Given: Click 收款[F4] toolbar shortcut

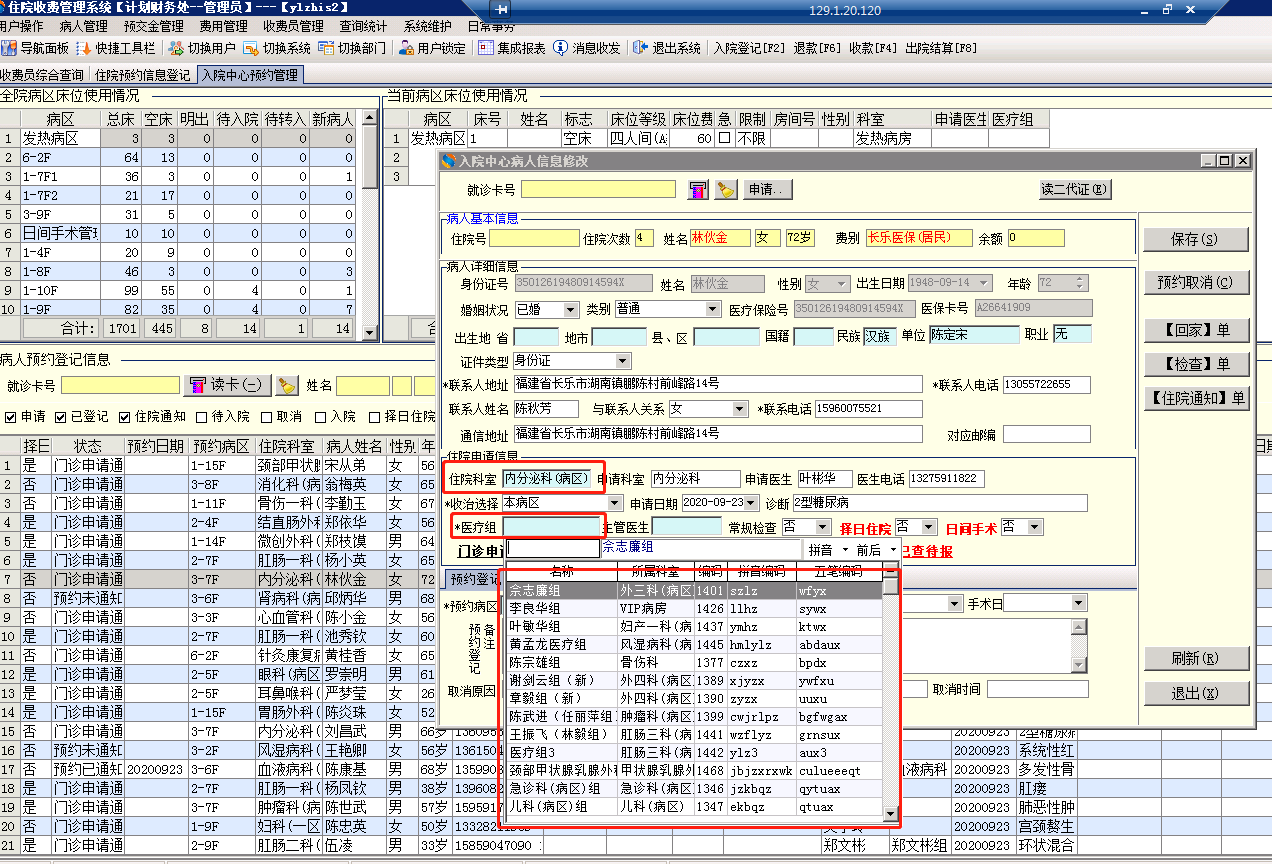Looking at the screenshot, I should pos(874,48).
